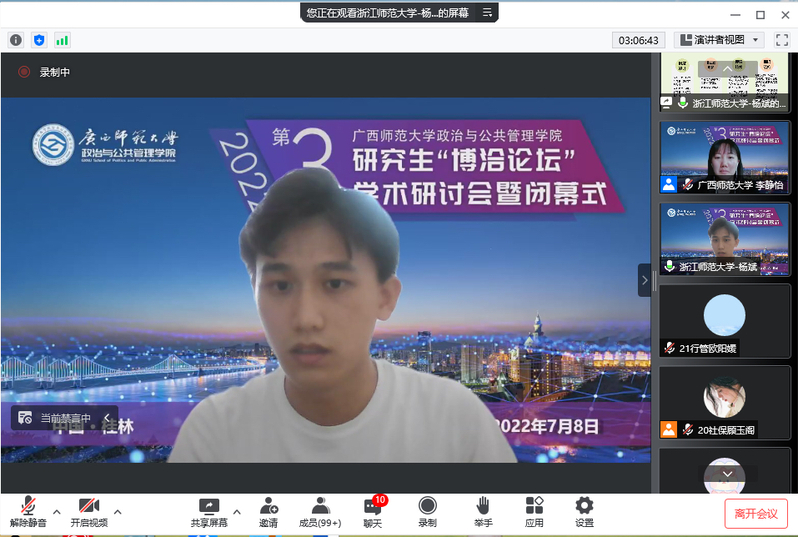This screenshot has height=537, width=798.
Task: Click the meeting timer 03:06:43
Action: pyautogui.click(x=638, y=40)
